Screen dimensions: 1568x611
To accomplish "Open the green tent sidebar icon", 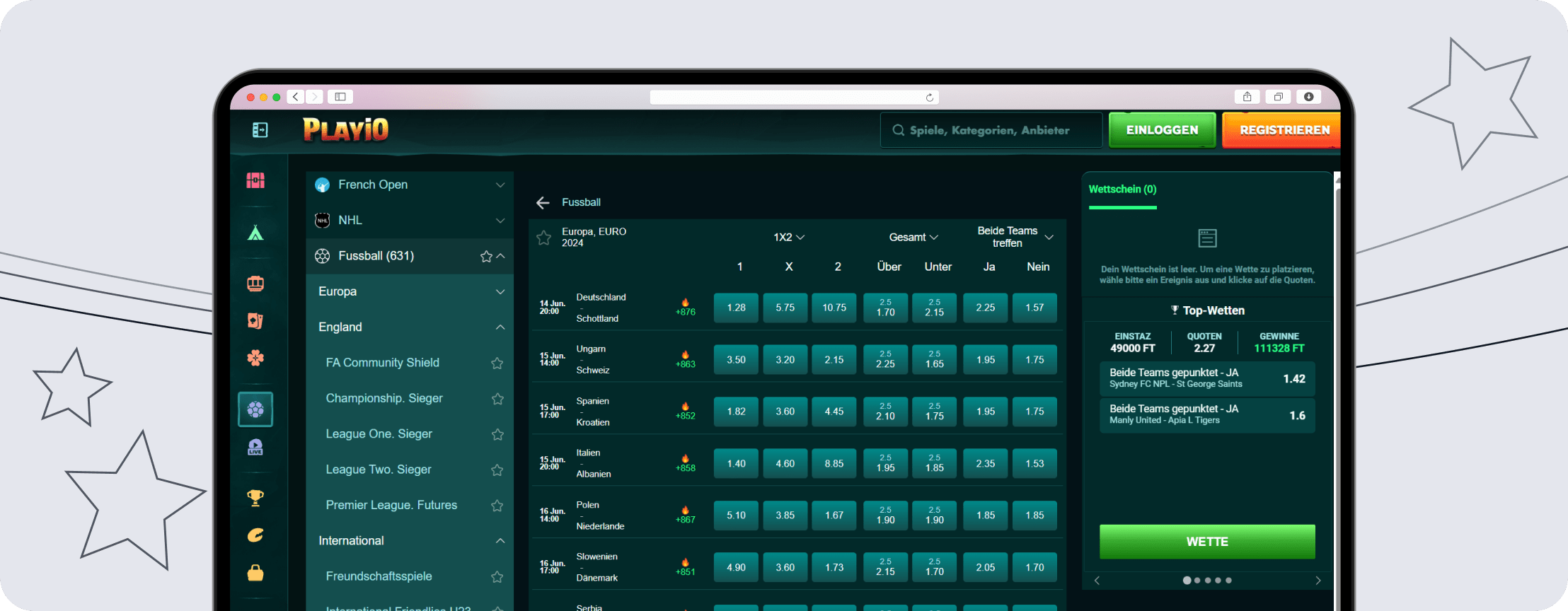I will 255,233.
